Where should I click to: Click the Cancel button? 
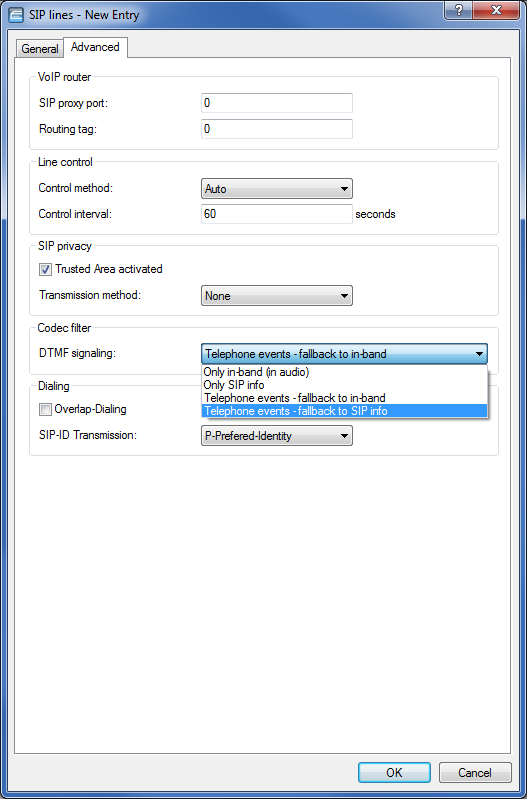point(475,773)
